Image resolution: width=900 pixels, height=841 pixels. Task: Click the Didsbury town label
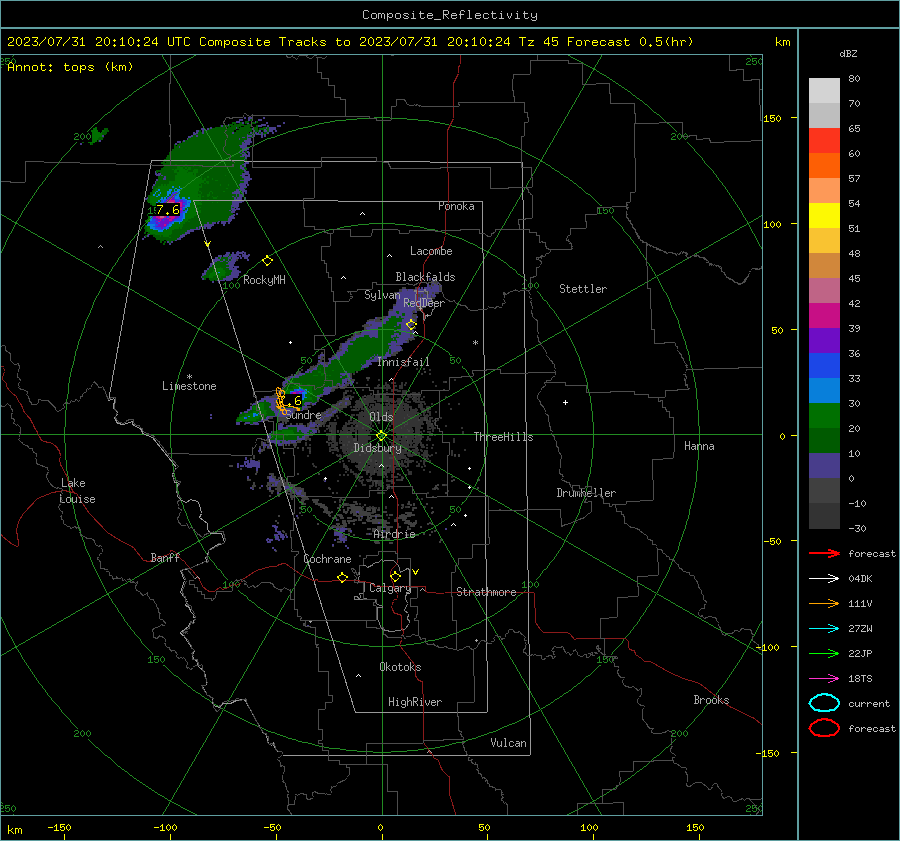click(377, 448)
